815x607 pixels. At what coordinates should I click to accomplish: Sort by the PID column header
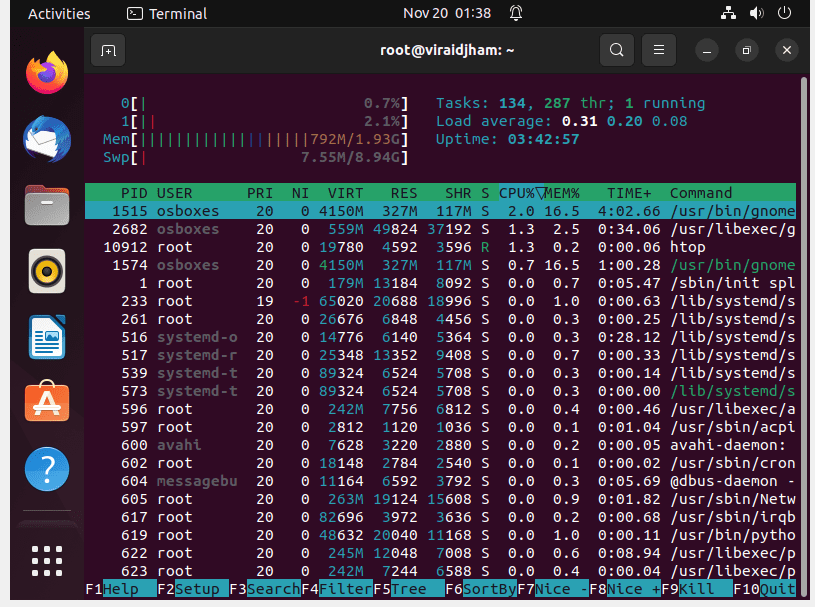pyautogui.click(x=134, y=193)
